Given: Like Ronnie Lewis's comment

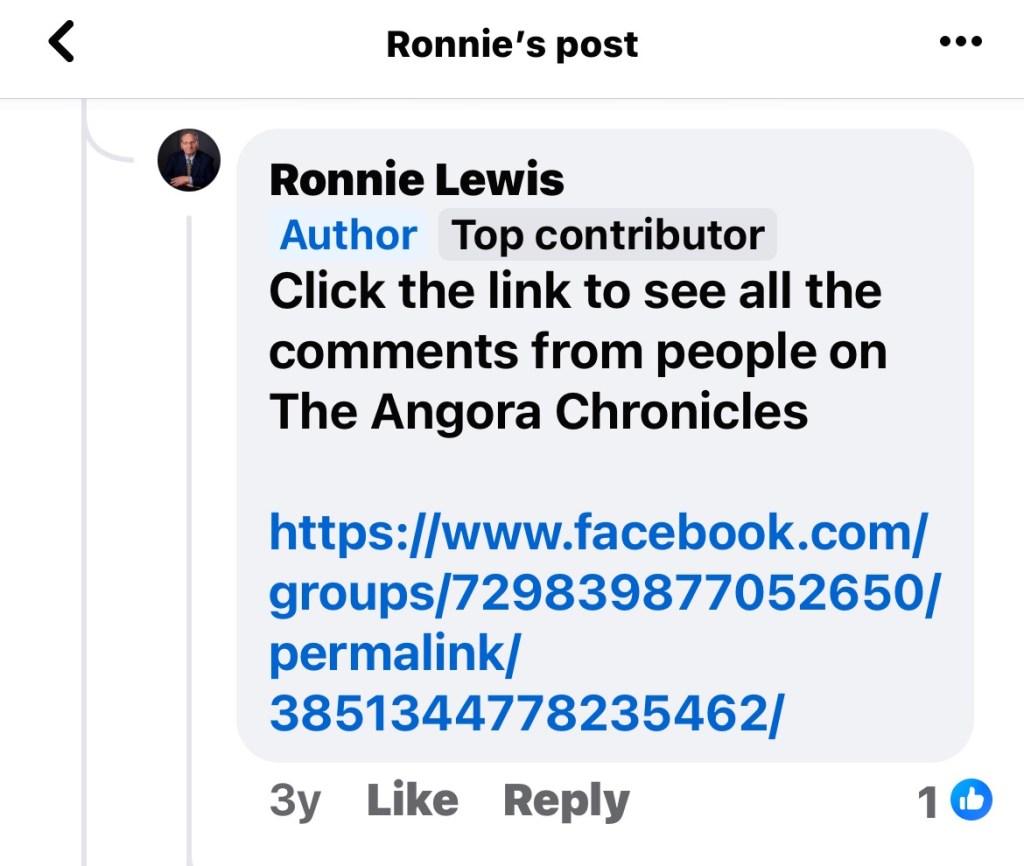Looking at the screenshot, I should (x=412, y=800).
